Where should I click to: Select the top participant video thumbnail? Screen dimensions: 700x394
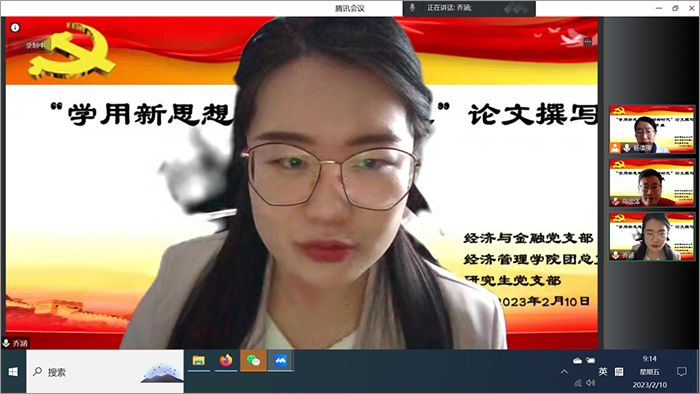[x=652, y=129]
